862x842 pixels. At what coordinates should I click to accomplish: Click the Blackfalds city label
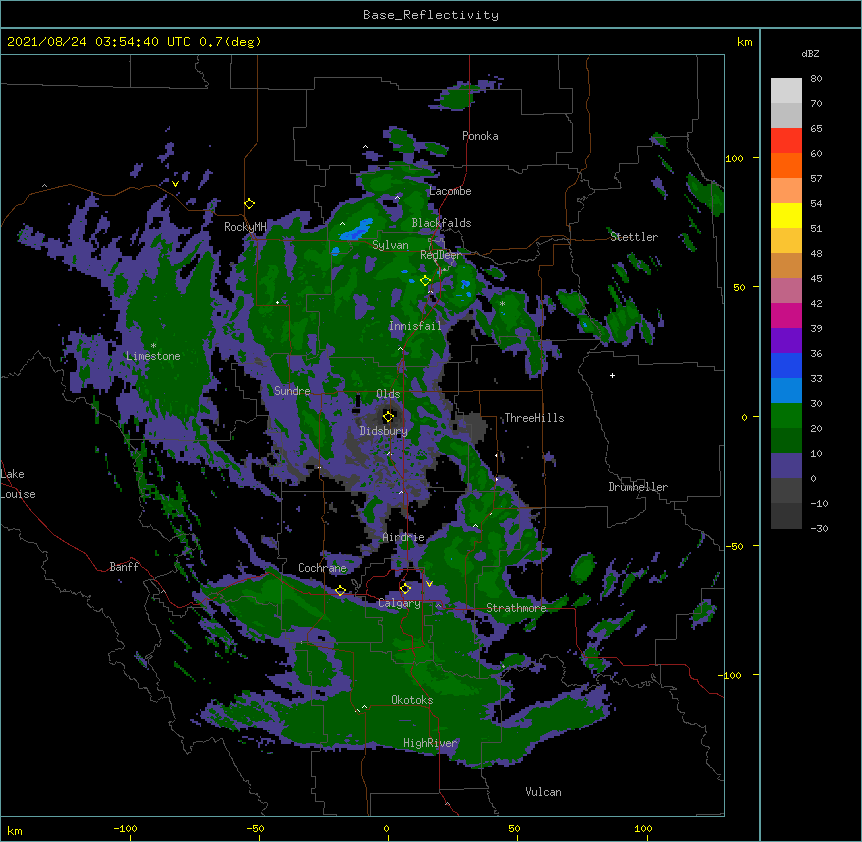click(x=441, y=223)
